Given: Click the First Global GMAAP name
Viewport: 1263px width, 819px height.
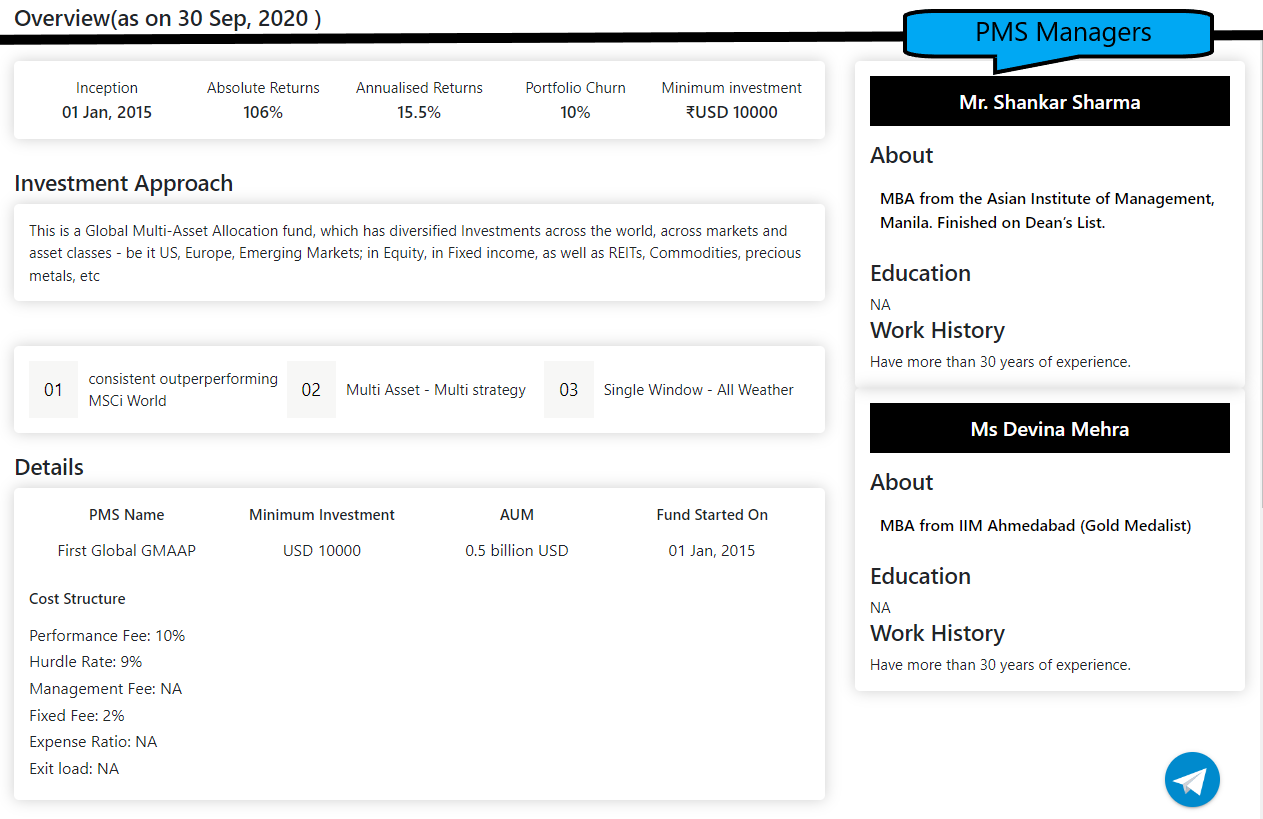Looking at the screenshot, I should click(x=127, y=551).
